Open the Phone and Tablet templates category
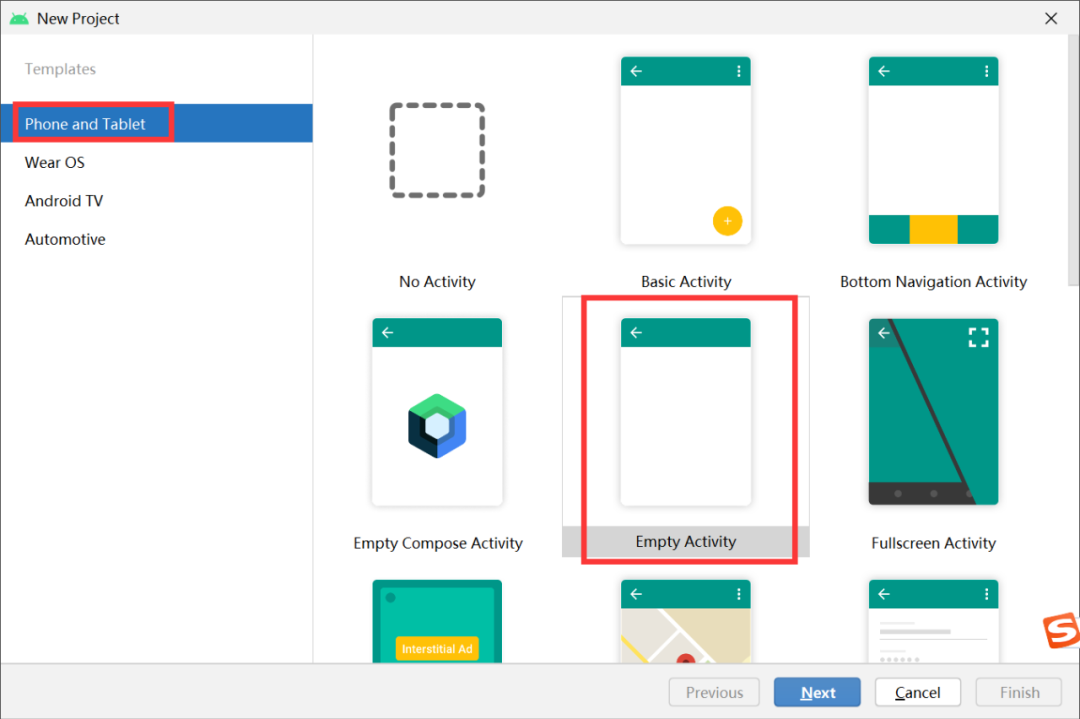 coord(156,123)
